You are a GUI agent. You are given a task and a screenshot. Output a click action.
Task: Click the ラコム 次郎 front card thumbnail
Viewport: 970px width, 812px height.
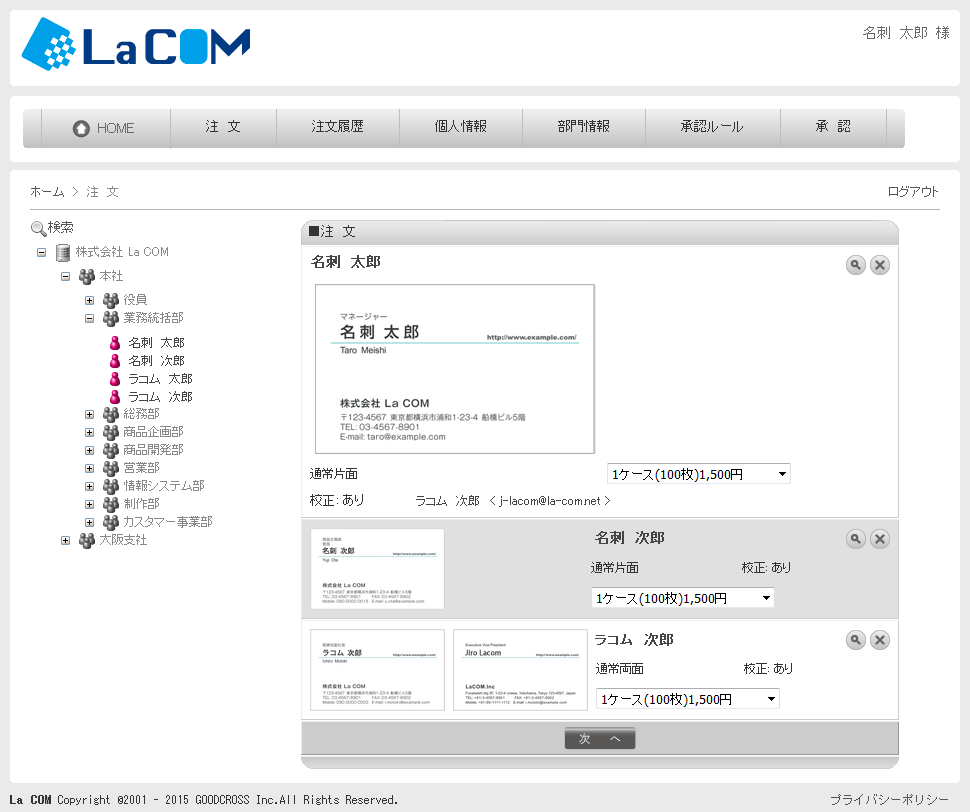377,670
